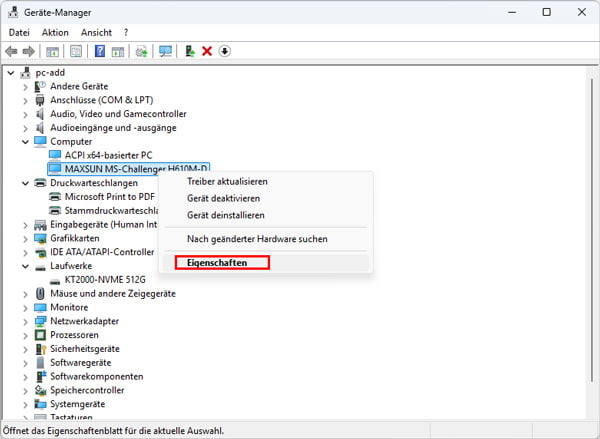Select ACPI x64-basierter PC entry
The height and width of the screenshot is (439, 600).
pyautogui.click(x=108, y=155)
